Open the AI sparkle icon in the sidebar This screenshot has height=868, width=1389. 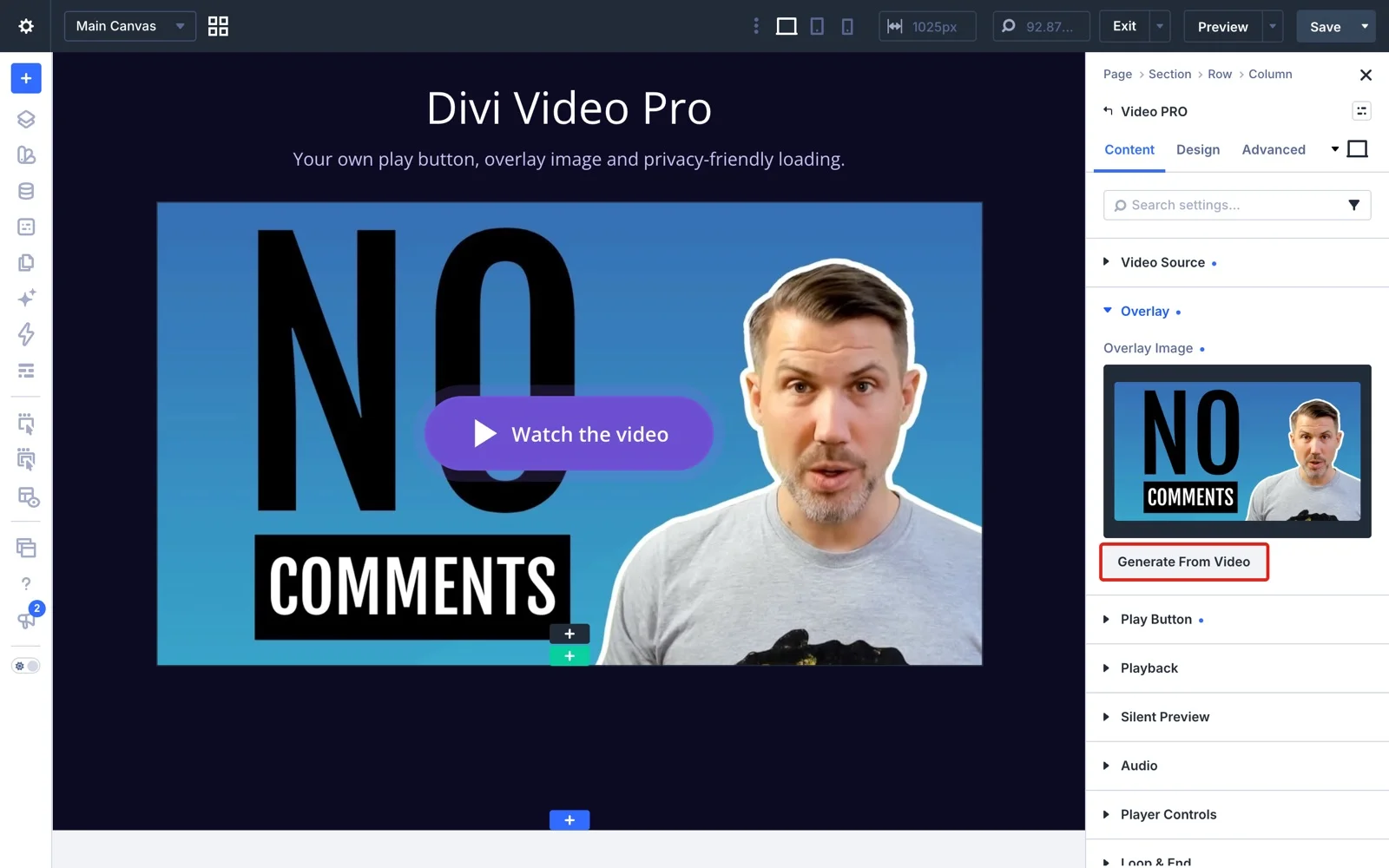click(x=26, y=299)
